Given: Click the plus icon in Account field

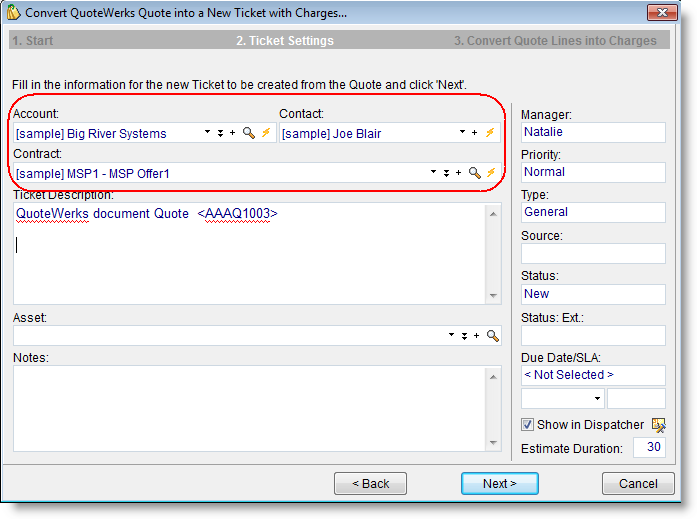Looking at the screenshot, I should point(233,133).
